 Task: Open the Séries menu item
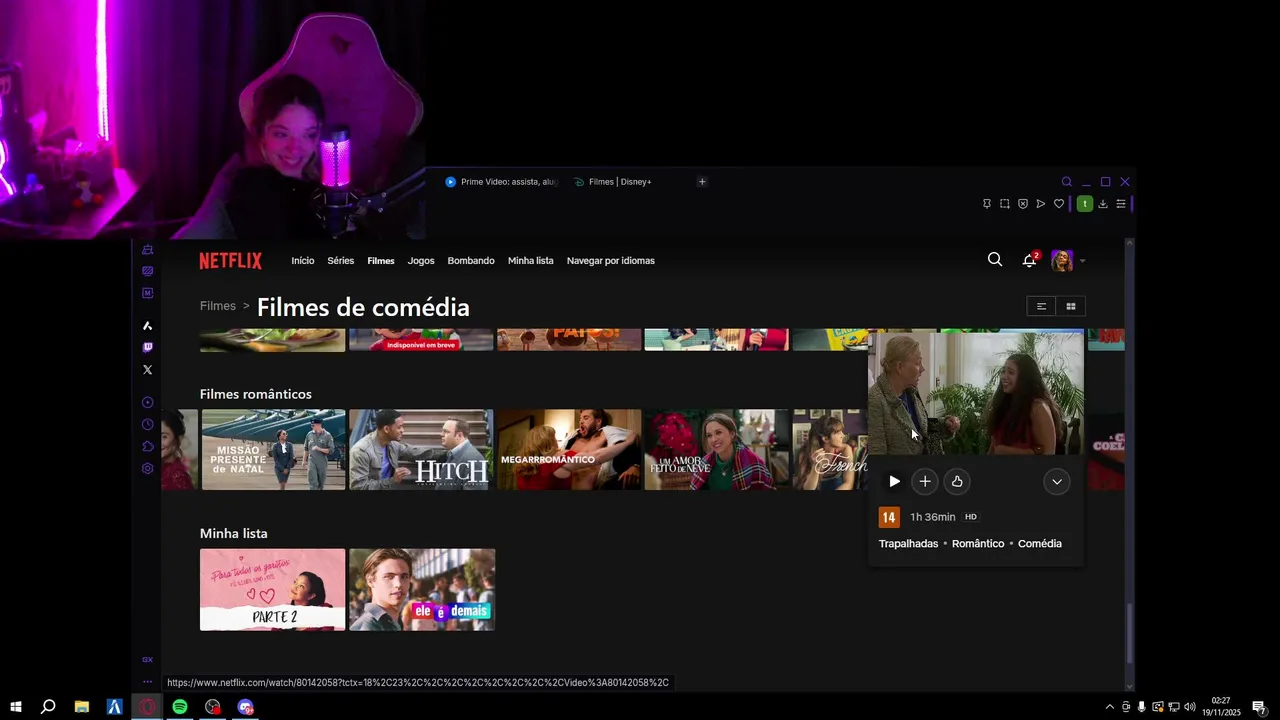coord(341,261)
